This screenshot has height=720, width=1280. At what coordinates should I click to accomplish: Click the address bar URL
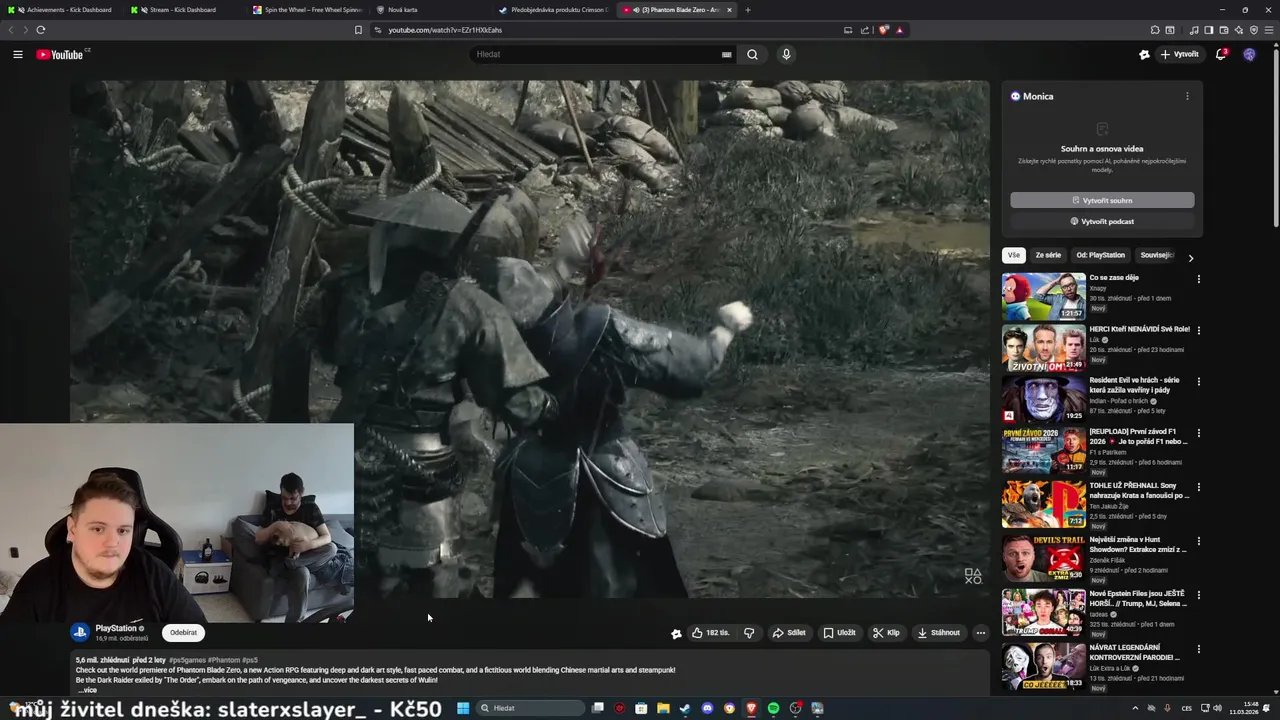[x=445, y=30]
